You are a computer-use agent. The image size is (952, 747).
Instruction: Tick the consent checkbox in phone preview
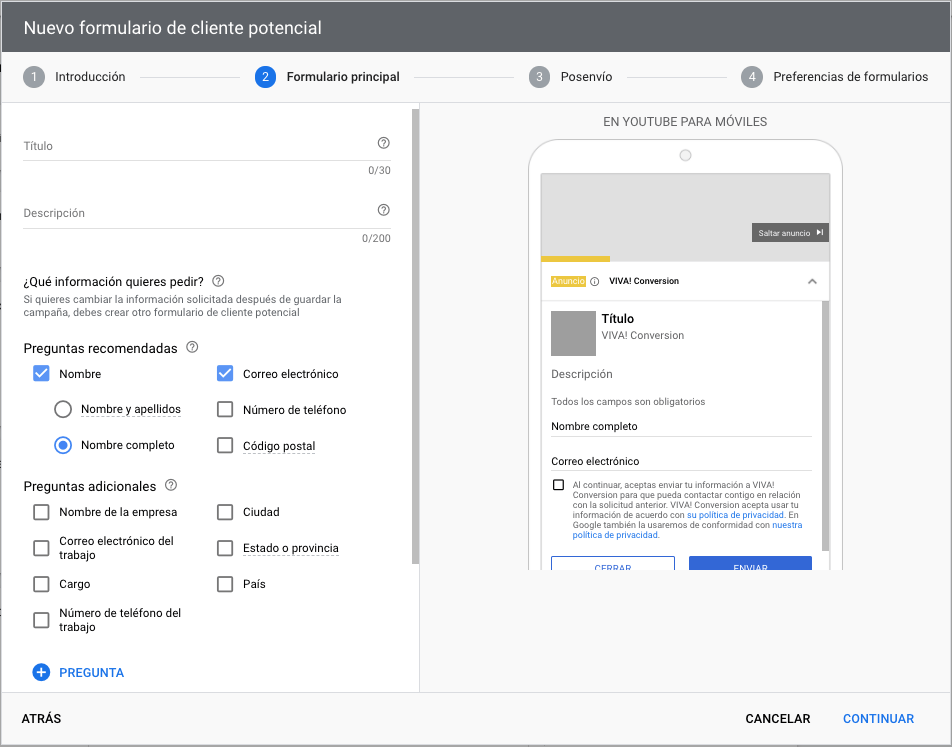(x=558, y=485)
